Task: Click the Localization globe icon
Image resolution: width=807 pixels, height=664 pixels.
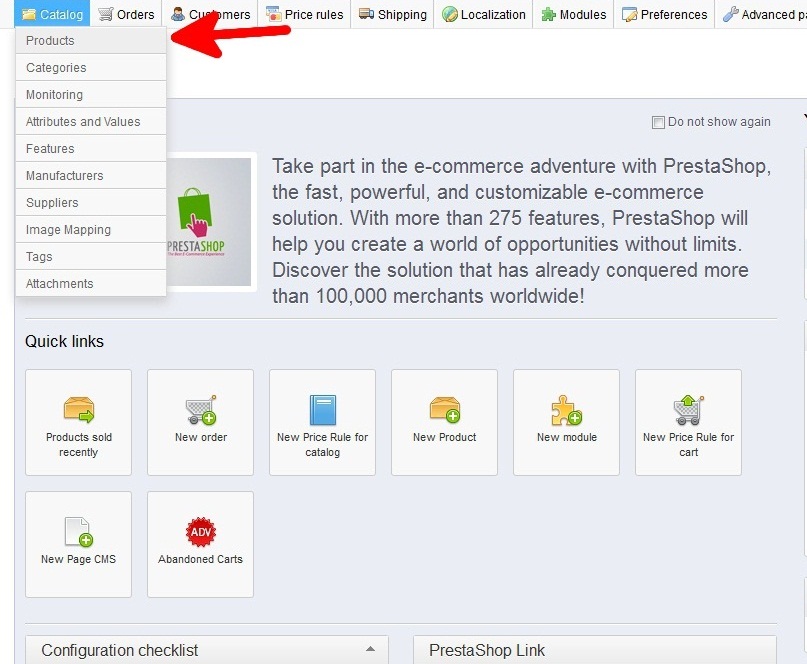Action: pyautogui.click(x=450, y=14)
